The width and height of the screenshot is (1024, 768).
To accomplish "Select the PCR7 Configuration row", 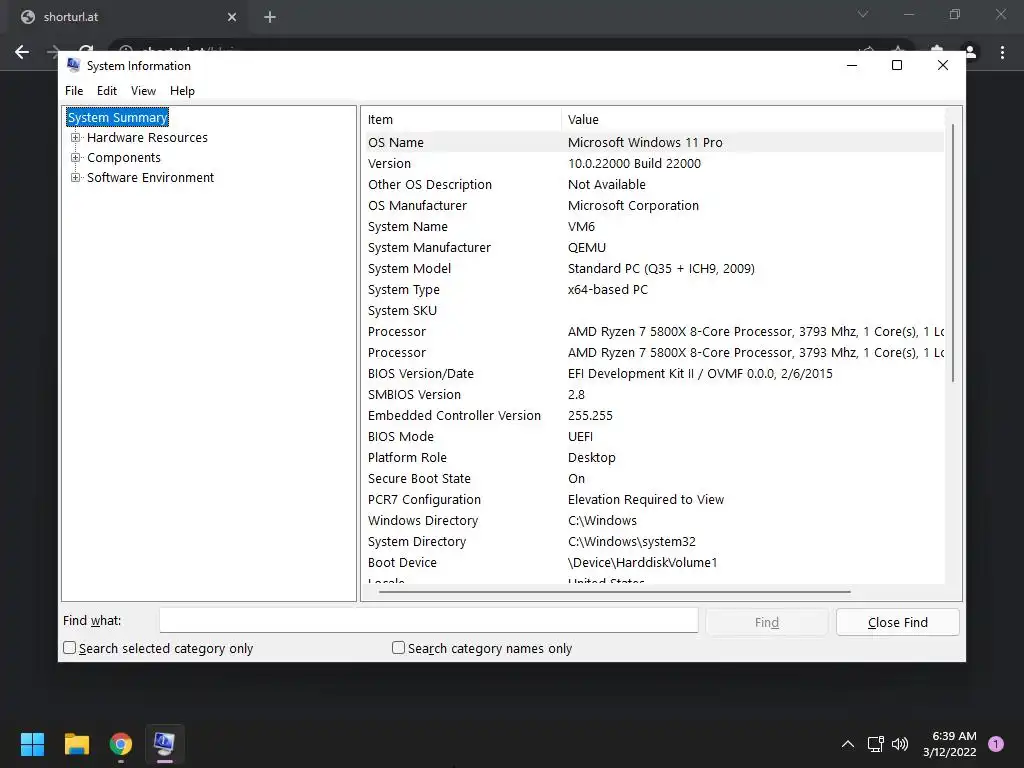I will tap(654, 500).
